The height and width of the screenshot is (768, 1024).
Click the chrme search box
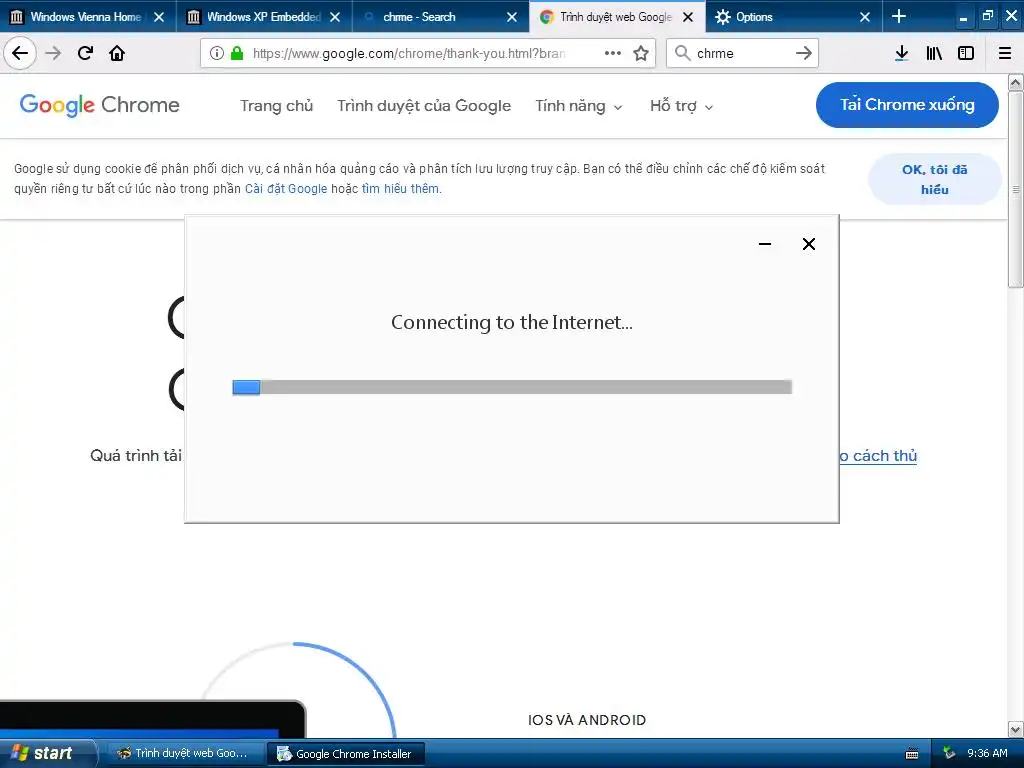click(743, 53)
